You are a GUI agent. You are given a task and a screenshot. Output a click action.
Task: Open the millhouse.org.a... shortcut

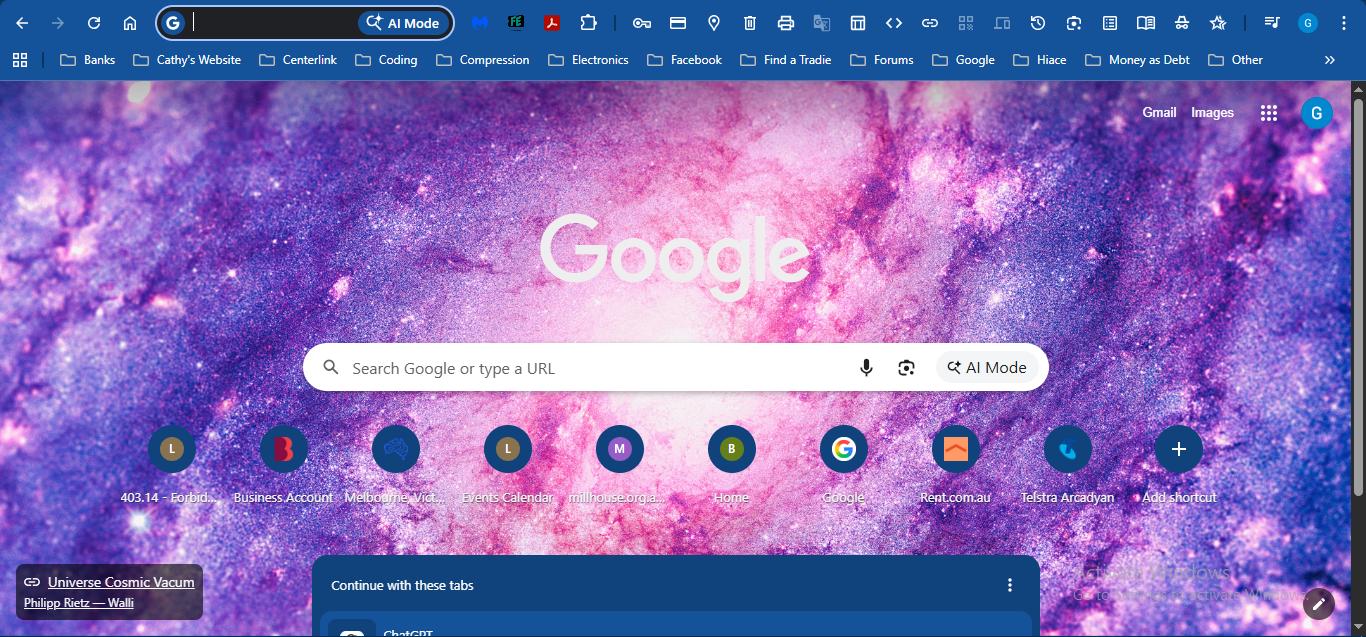[x=620, y=466]
